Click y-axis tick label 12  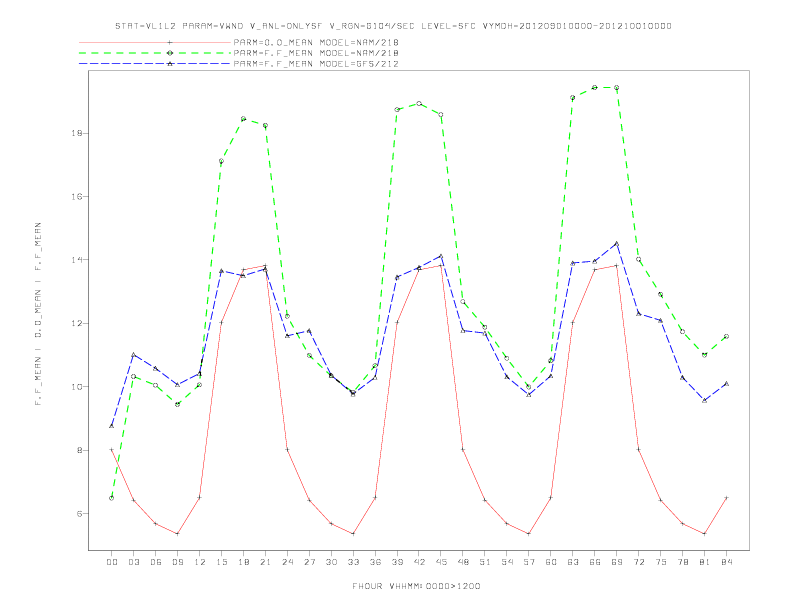(x=77, y=324)
